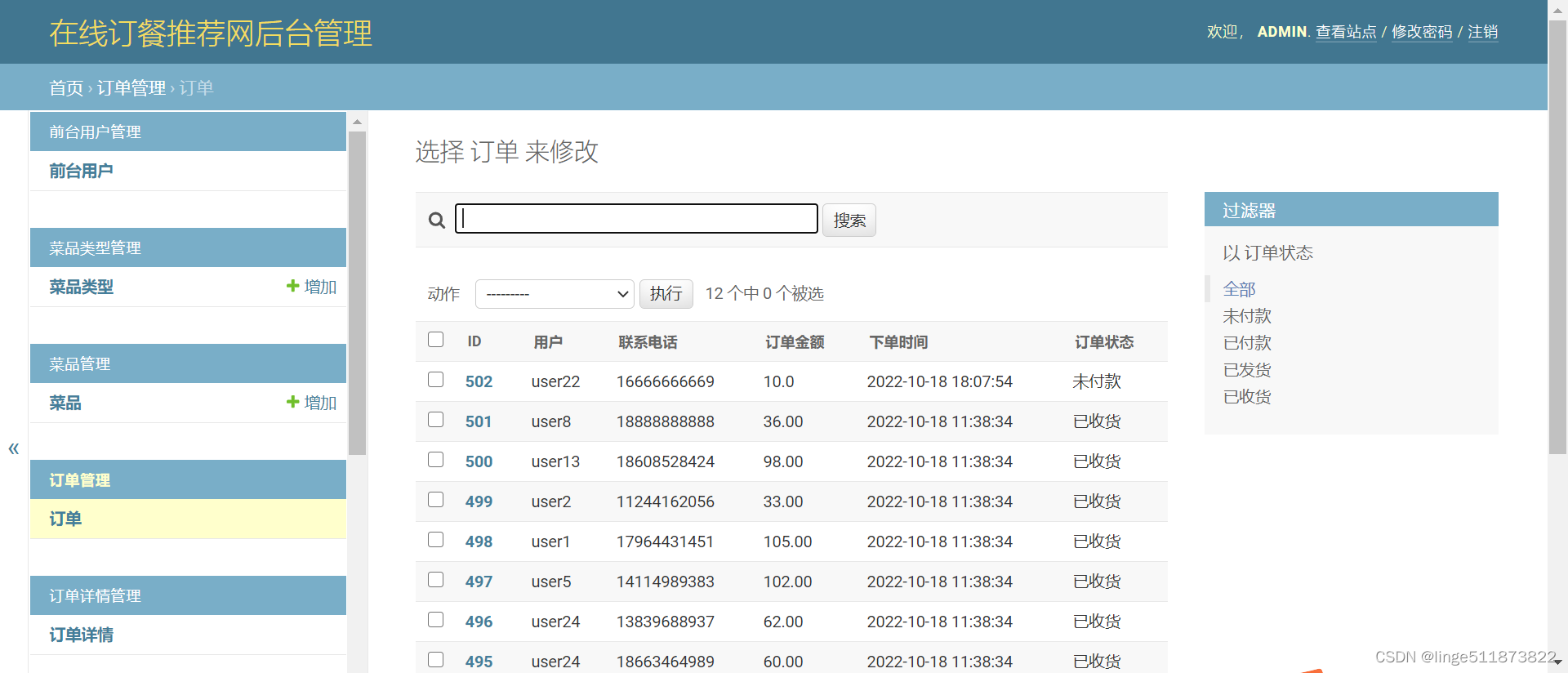Click the 修改密码 link
The image size is (1568, 673).
click(x=1422, y=32)
